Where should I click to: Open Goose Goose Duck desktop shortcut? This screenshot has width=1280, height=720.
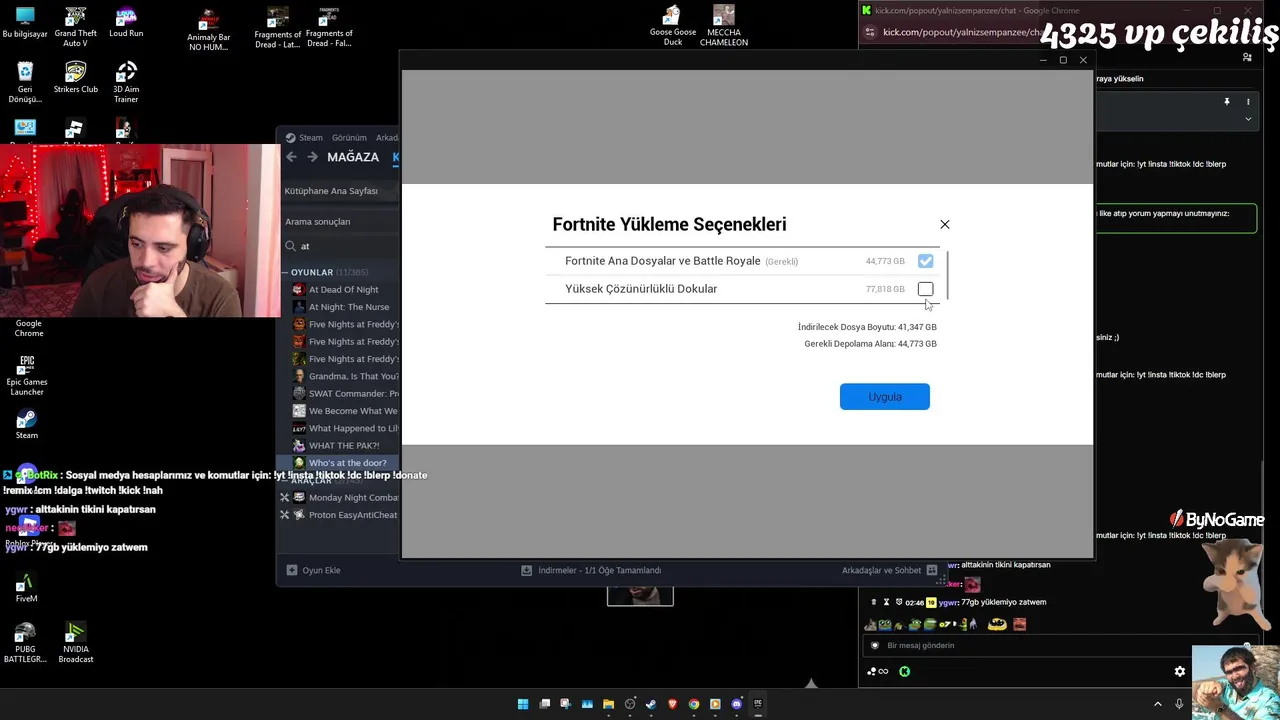[673, 25]
